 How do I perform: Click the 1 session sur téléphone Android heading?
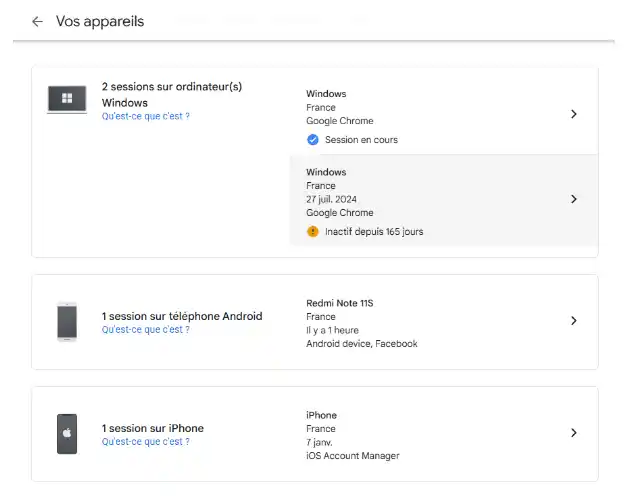click(x=182, y=316)
